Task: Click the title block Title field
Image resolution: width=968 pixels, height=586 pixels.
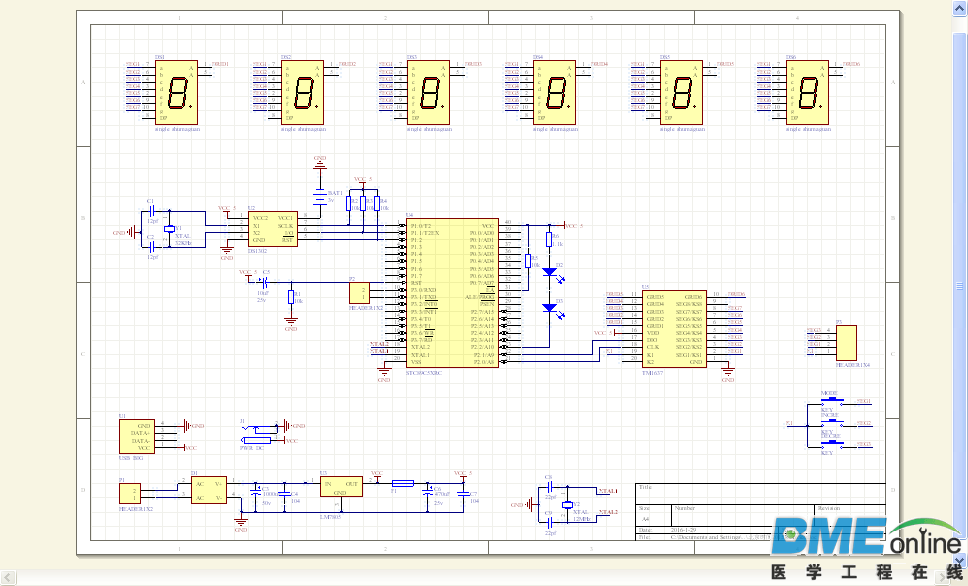Action: [760, 494]
